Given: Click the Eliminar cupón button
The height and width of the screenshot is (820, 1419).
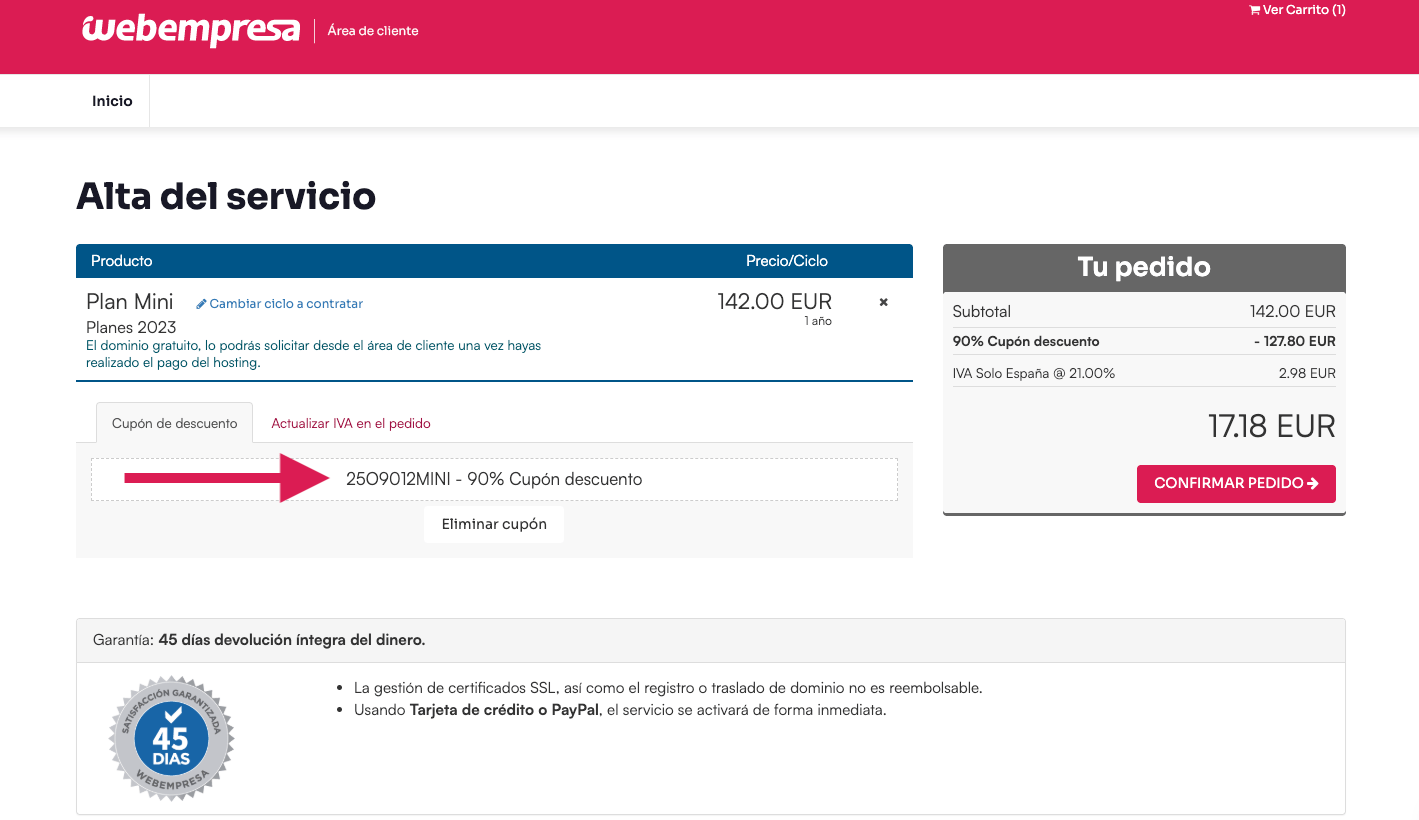Looking at the screenshot, I should 493,523.
